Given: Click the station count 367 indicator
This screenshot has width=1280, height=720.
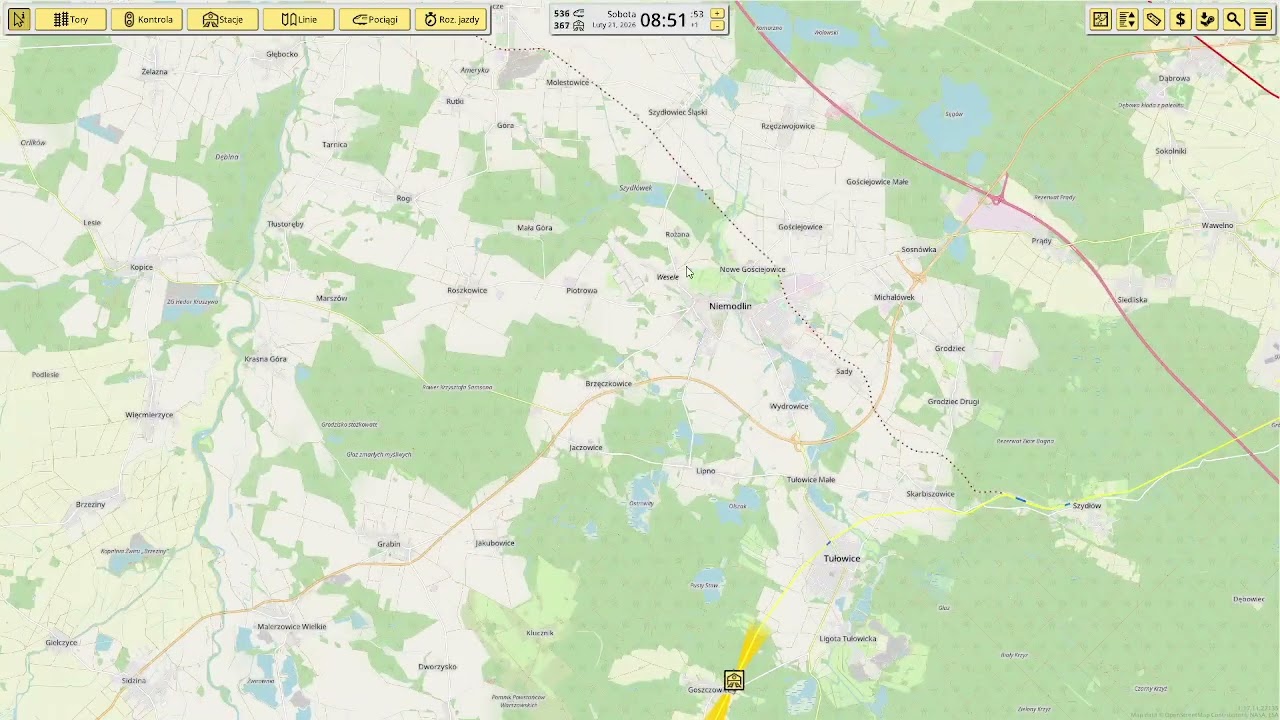Looking at the screenshot, I should coord(569,26).
